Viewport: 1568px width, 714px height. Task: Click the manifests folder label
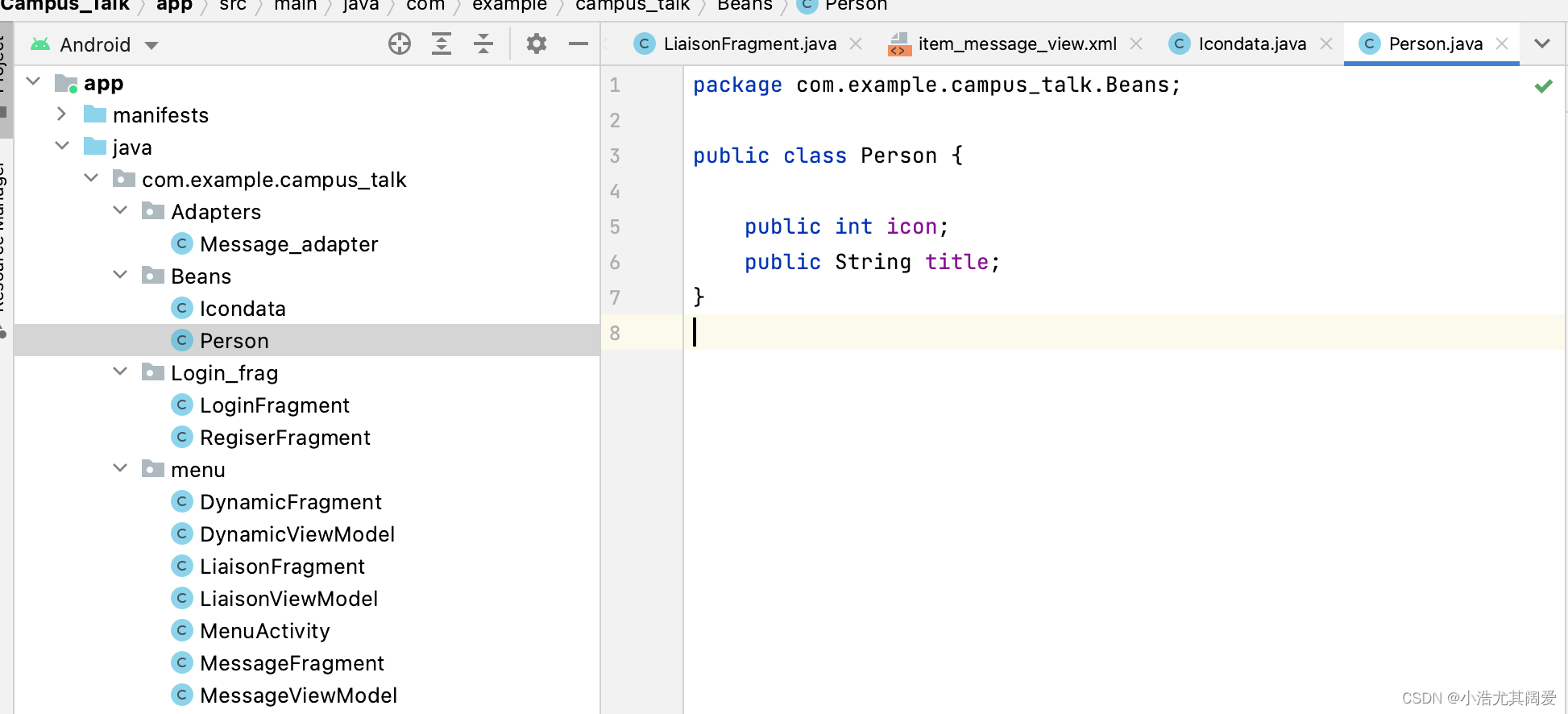pos(161,115)
